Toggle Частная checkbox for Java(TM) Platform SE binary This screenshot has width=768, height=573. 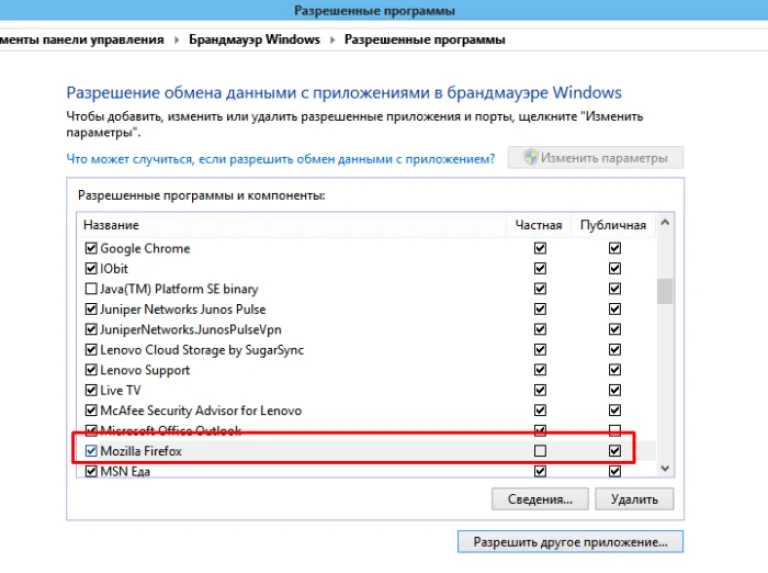[x=540, y=289]
